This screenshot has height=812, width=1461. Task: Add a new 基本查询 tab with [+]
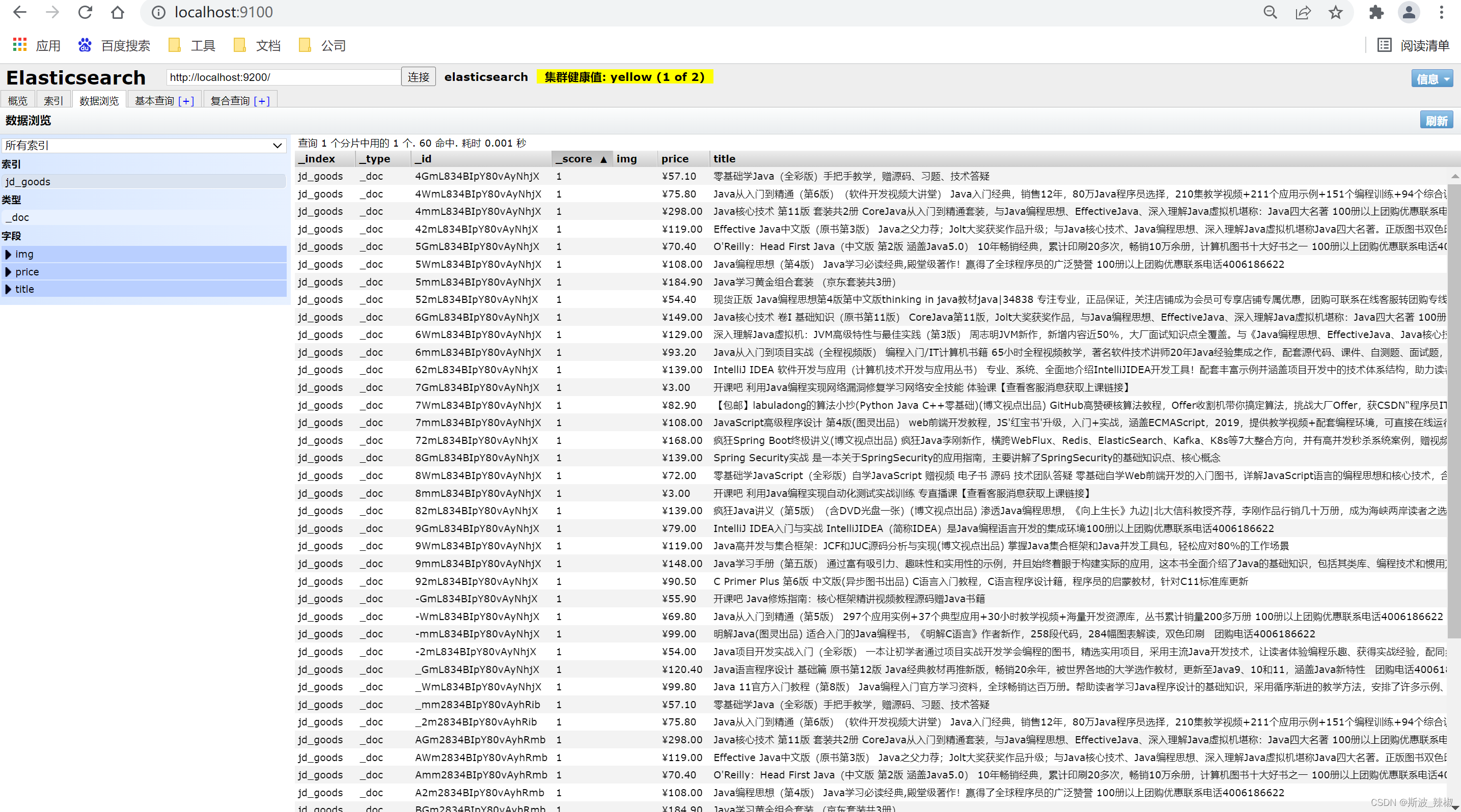click(x=186, y=101)
